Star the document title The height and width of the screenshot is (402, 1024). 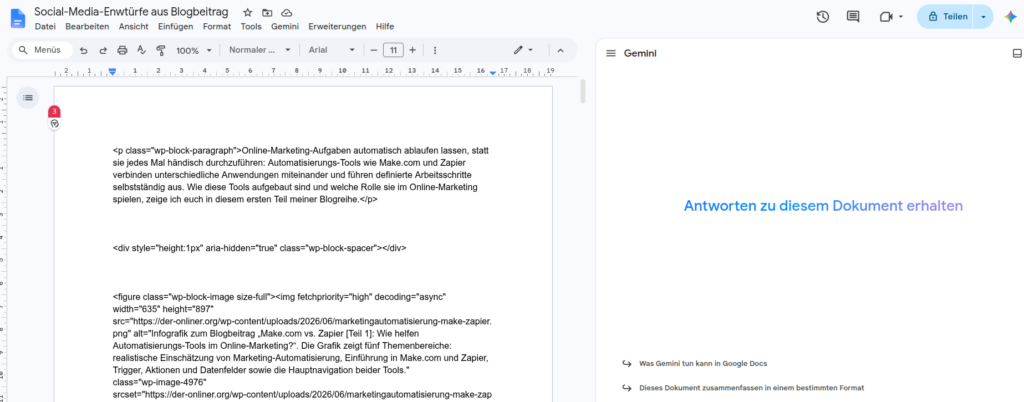[248, 12]
